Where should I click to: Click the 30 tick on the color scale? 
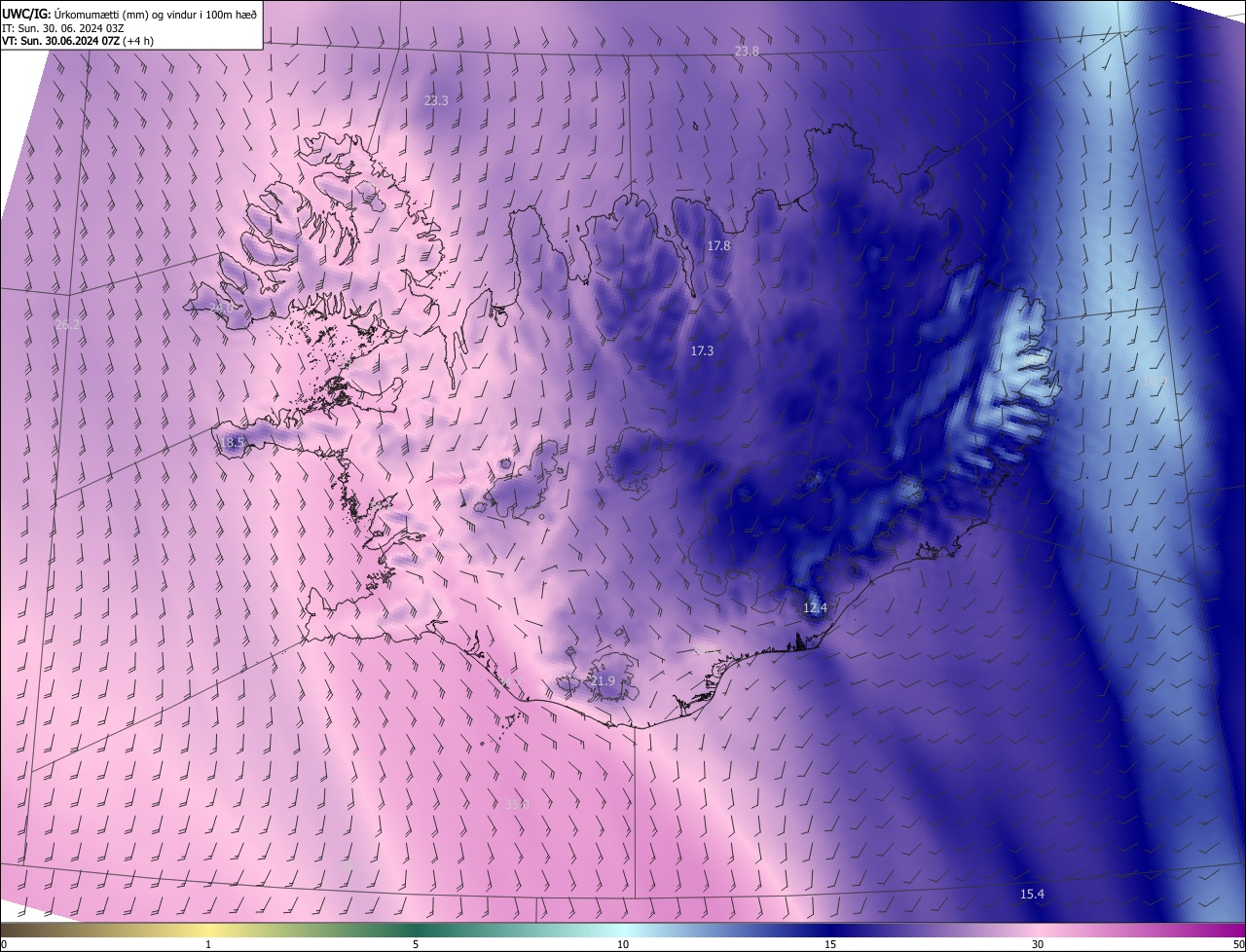click(x=1038, y=944)
